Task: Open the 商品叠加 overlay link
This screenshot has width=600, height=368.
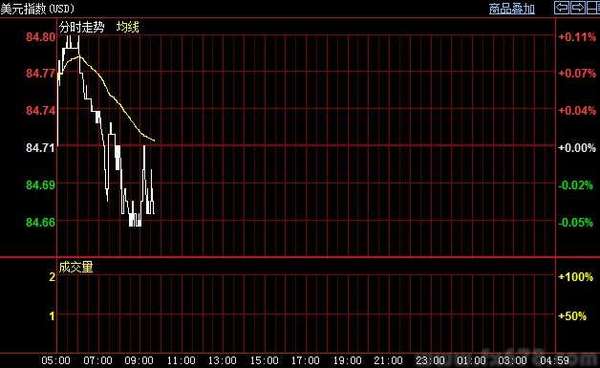Action: (512, 8)
